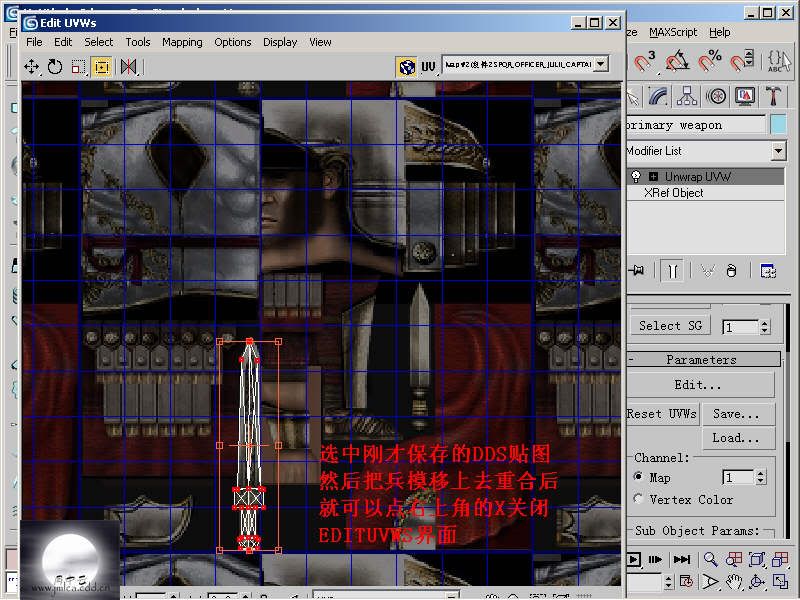
Task: Open the Hierarchy panel icon
Action: tap(686, 96)
